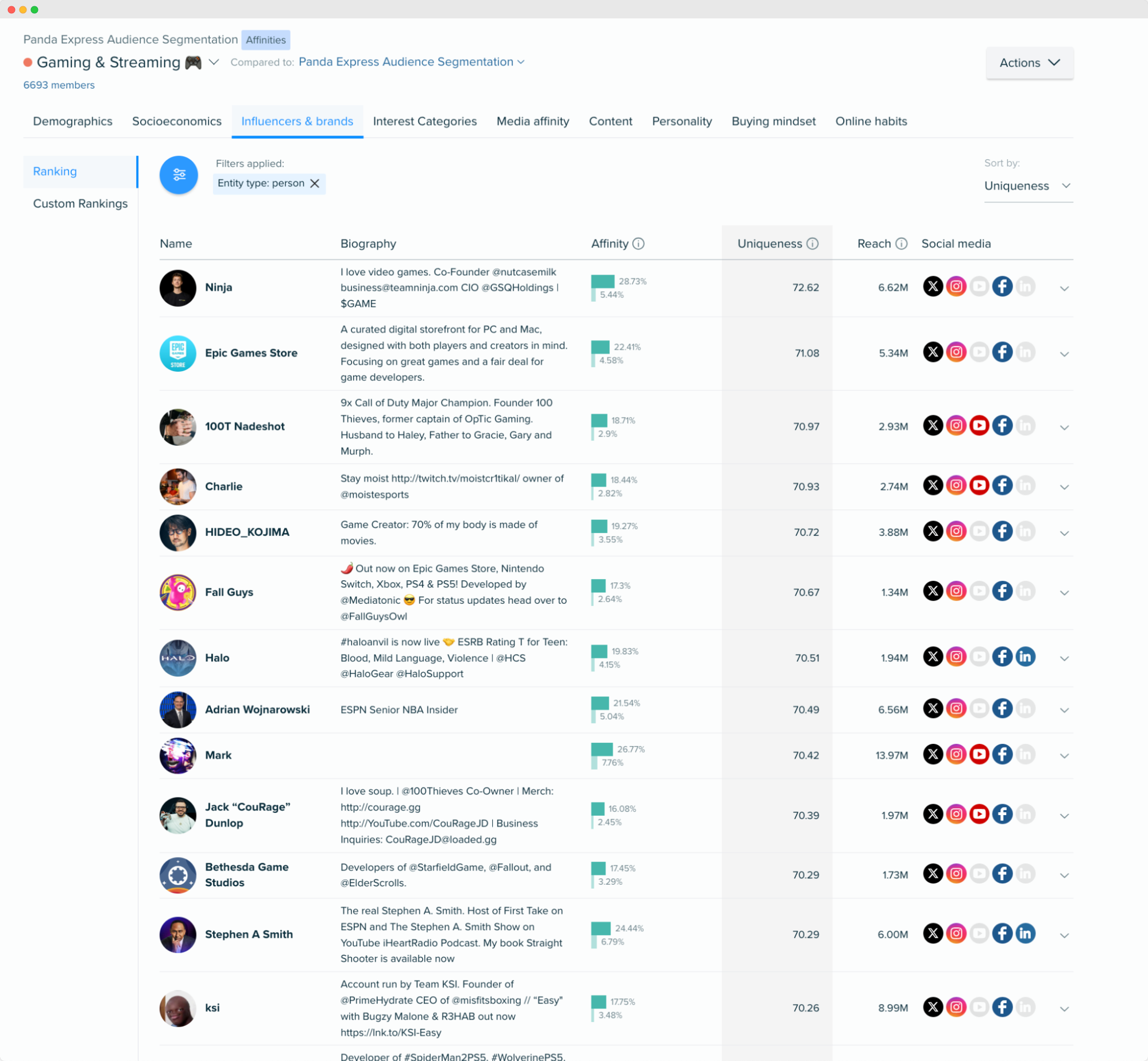Remove the 'Entity type: person' filter tag
The image size is (1148, 1061).
316,183
